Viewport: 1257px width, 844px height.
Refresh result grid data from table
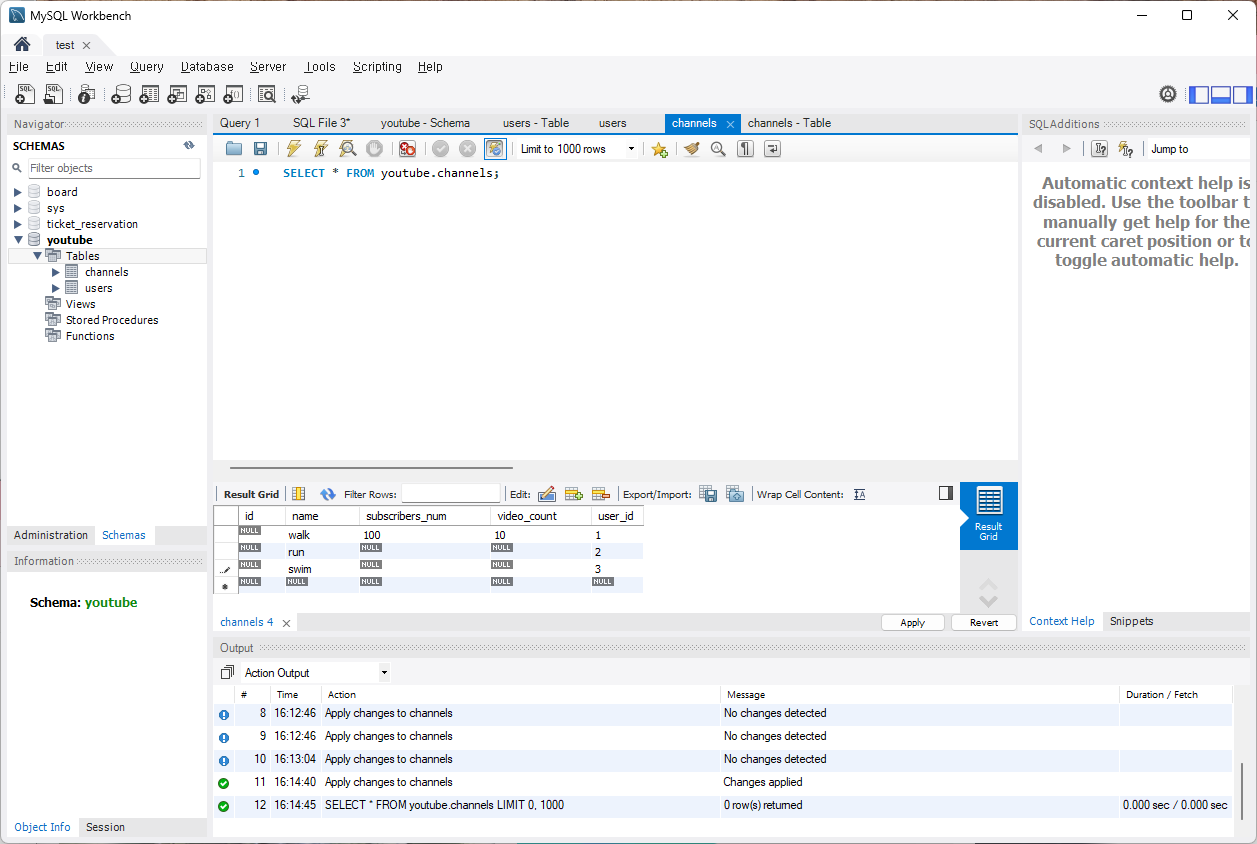pyautogui.click(x=328, y=494)
